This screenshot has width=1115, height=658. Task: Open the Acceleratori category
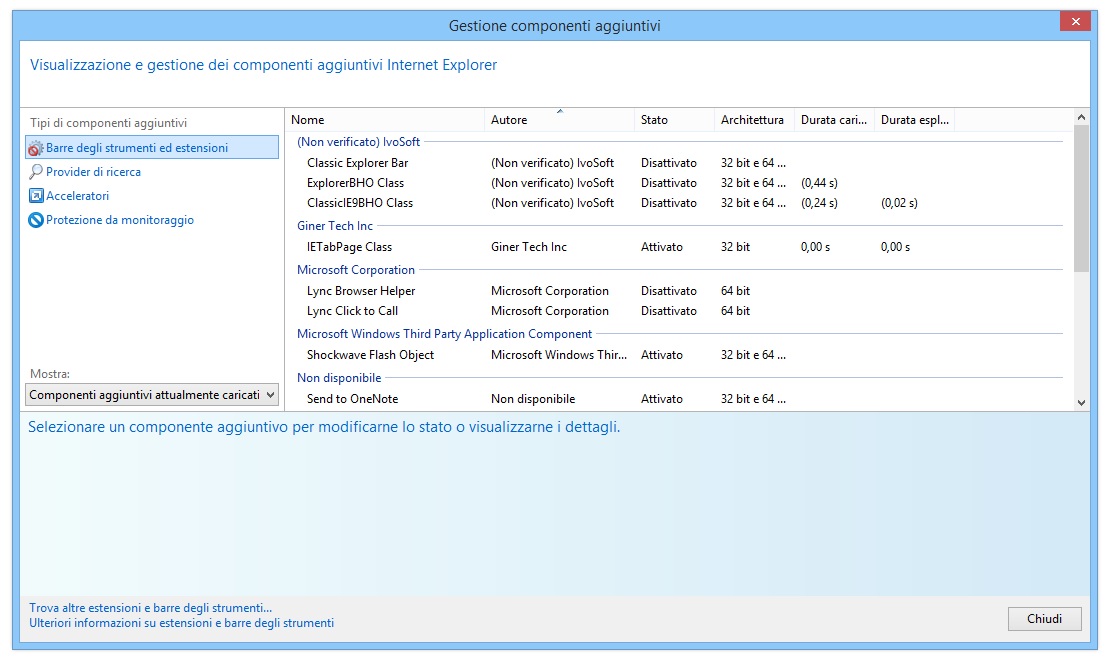click(78, 196)
